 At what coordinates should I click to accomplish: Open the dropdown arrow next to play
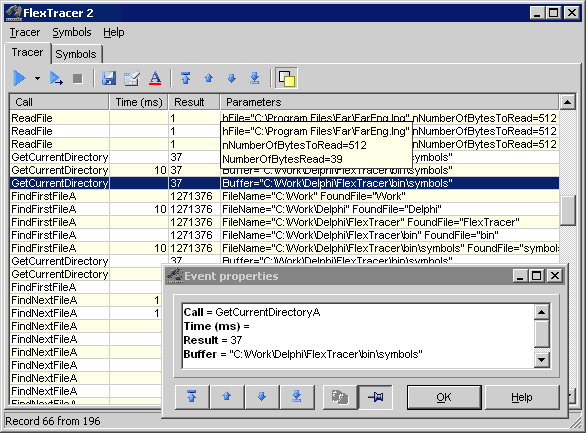(37, 78)
